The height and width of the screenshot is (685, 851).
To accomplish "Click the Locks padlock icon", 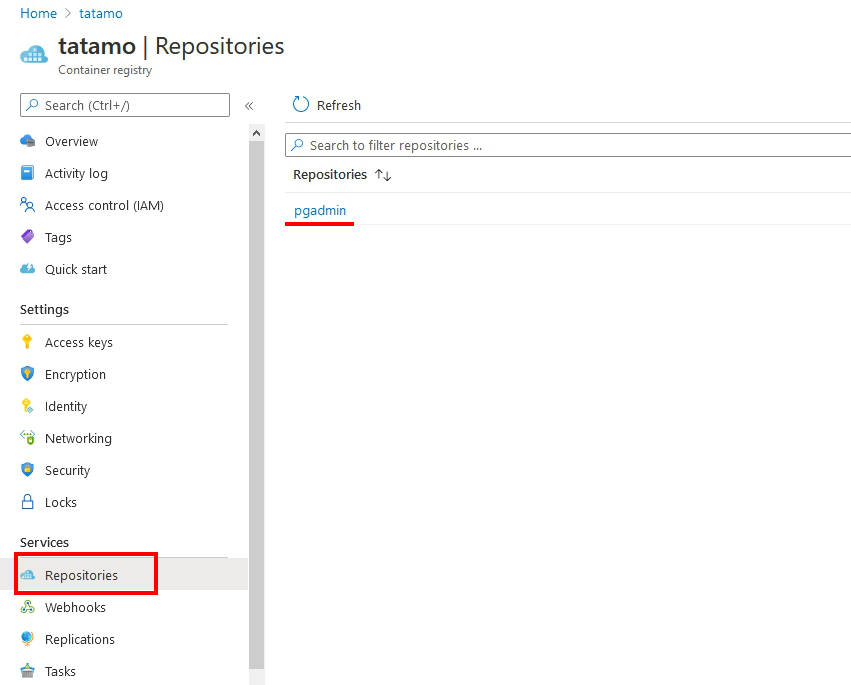I will tap(27, 502).
